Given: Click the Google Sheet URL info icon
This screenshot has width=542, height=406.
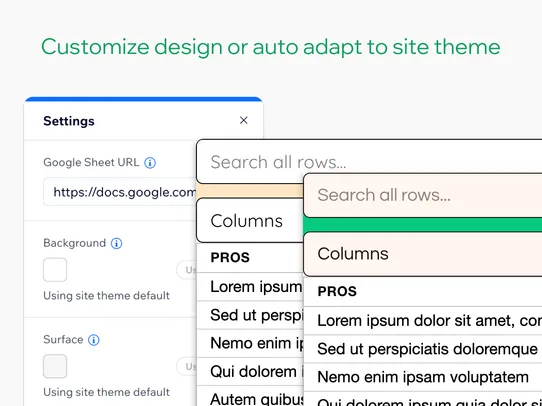Looking at the screenshot, I should point(150,162).
